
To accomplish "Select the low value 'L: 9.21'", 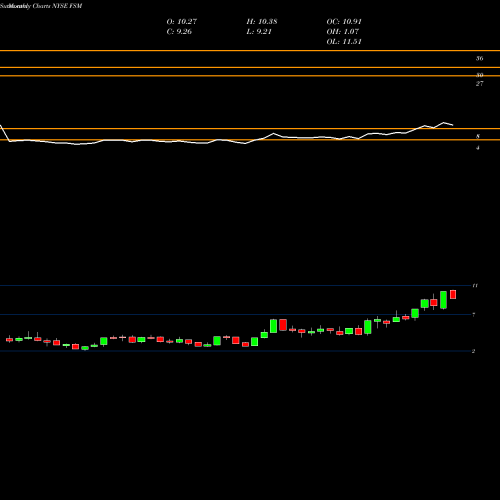I will coord(259,32).
